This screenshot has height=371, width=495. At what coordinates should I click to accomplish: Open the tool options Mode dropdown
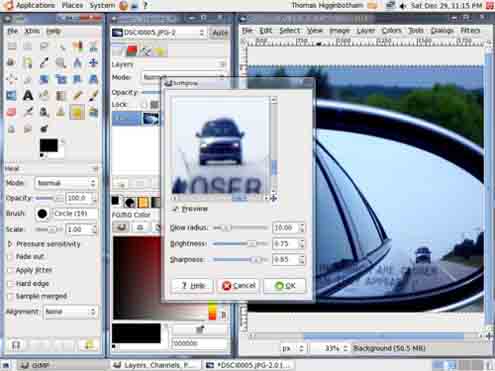click(x=65, y=183)
